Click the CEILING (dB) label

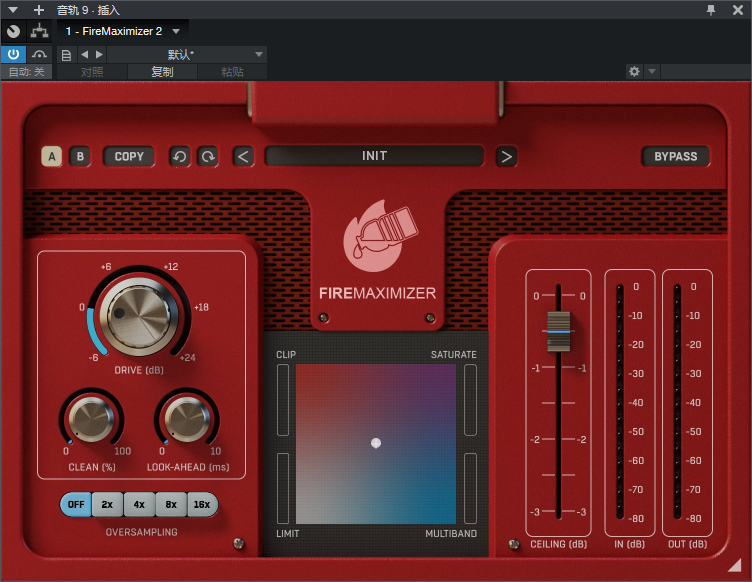point(559,544)
